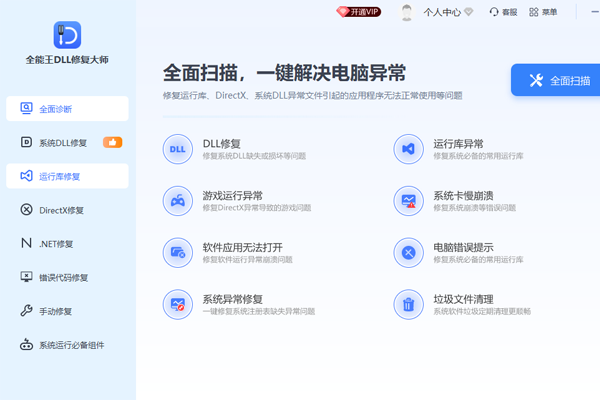Click the headline 全面扫描，一键解决电脑异常

284,73
